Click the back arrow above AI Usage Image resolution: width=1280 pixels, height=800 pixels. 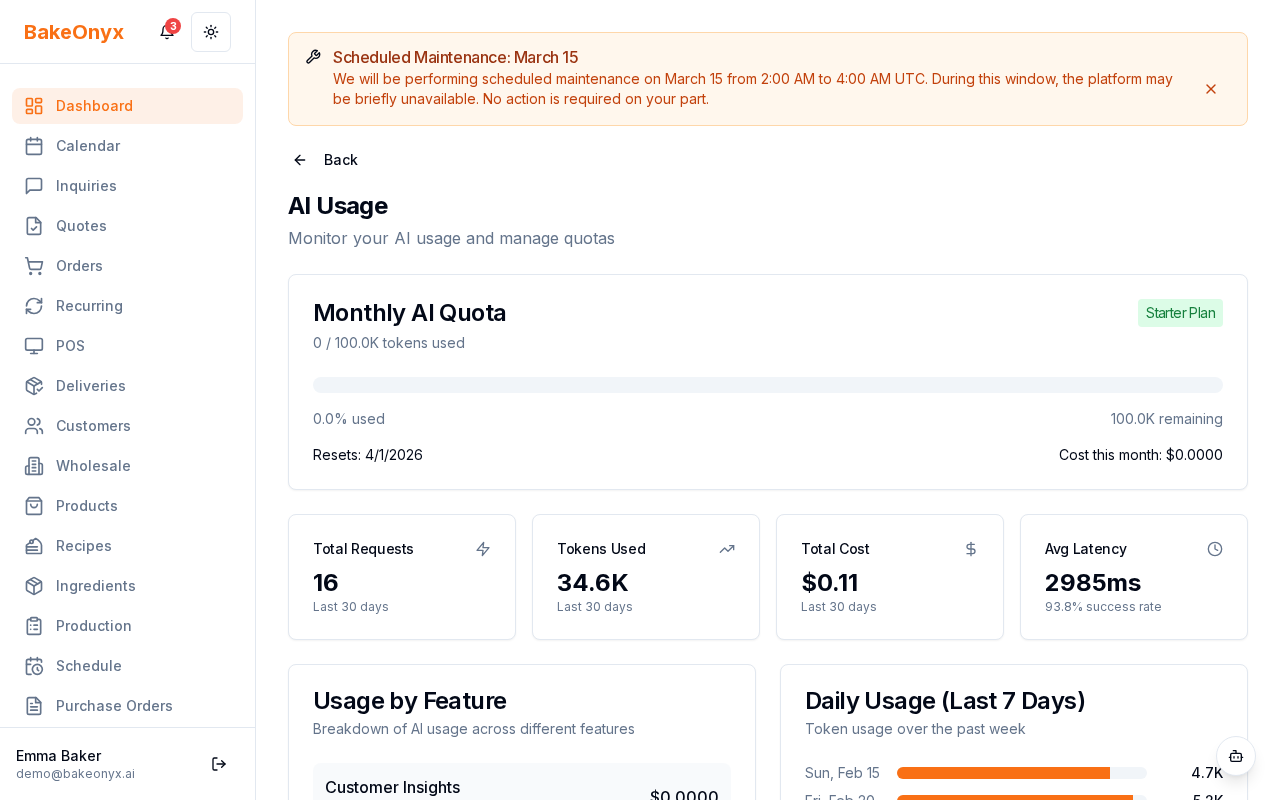click(299, 160)
